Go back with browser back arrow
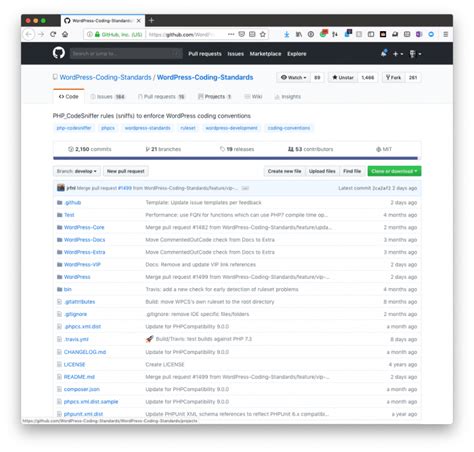Screen dimensions: 474x452 [x=29, y=34]
